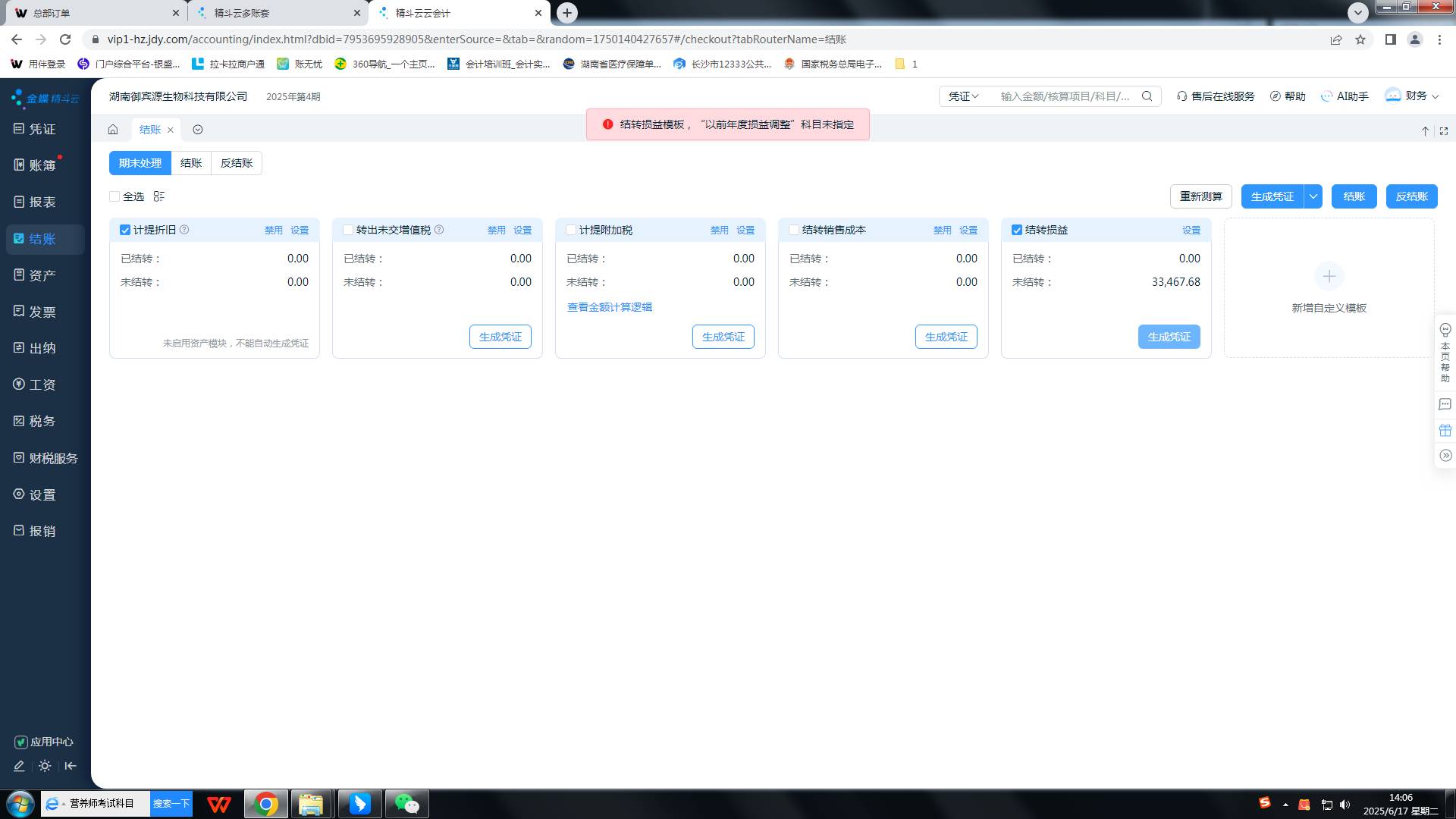Click the circular tab list dropdown icon
1456x819 pixels.
(x=198, y=130)
